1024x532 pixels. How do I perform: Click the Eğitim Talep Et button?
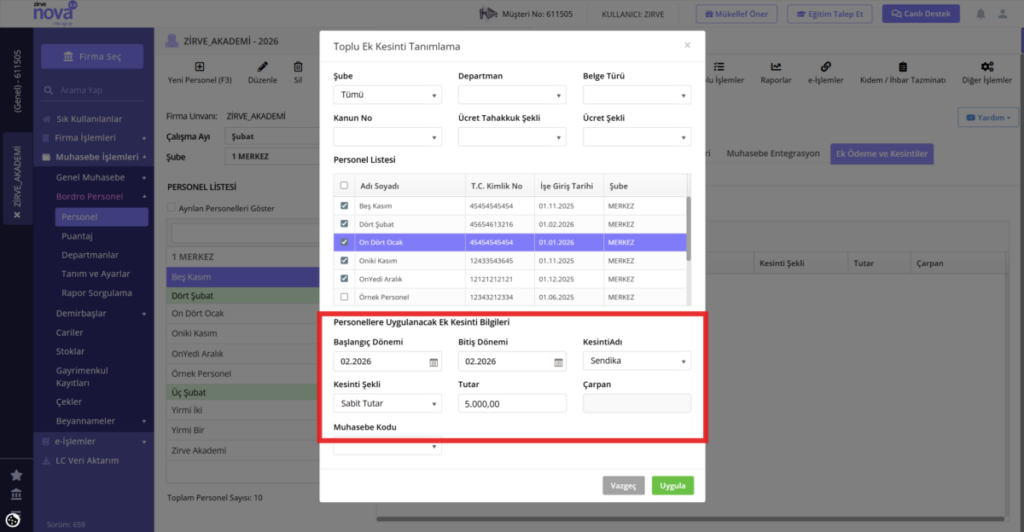click(829, 14)
